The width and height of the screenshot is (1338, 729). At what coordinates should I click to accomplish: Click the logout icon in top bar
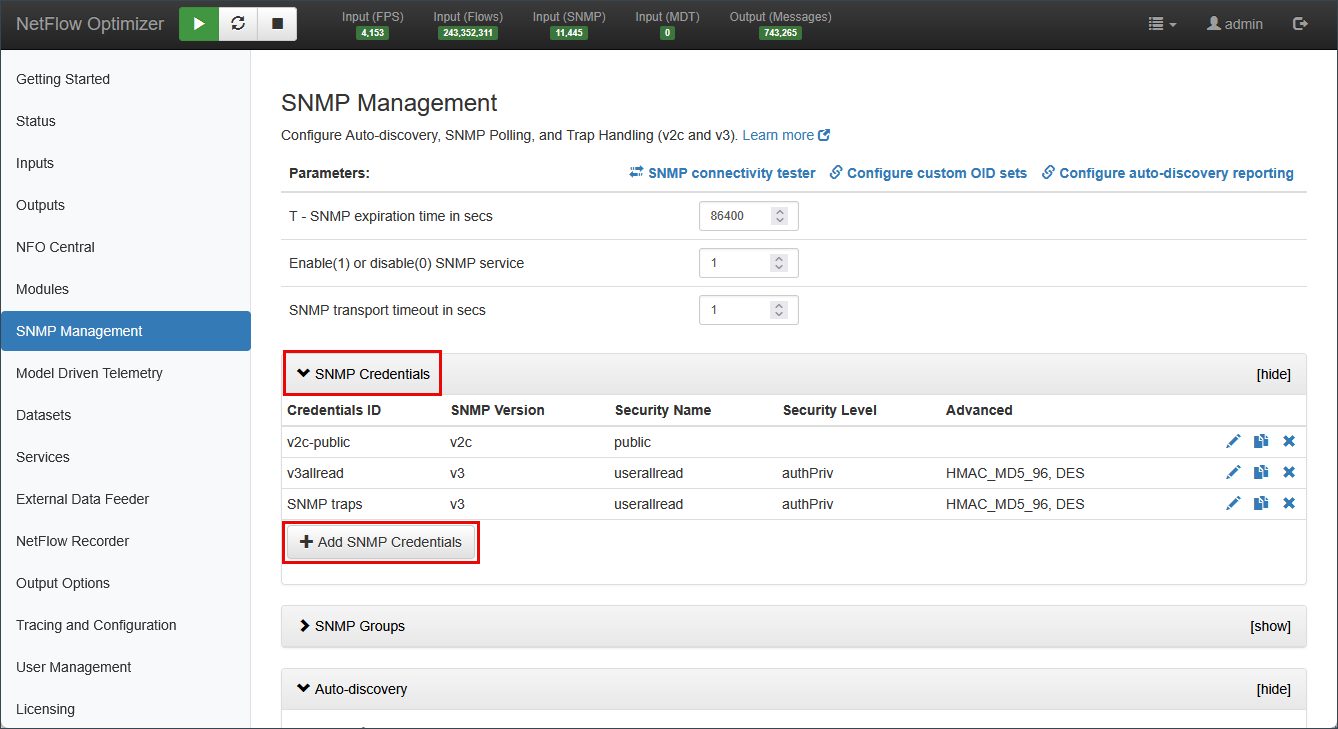coord(1300,24)
